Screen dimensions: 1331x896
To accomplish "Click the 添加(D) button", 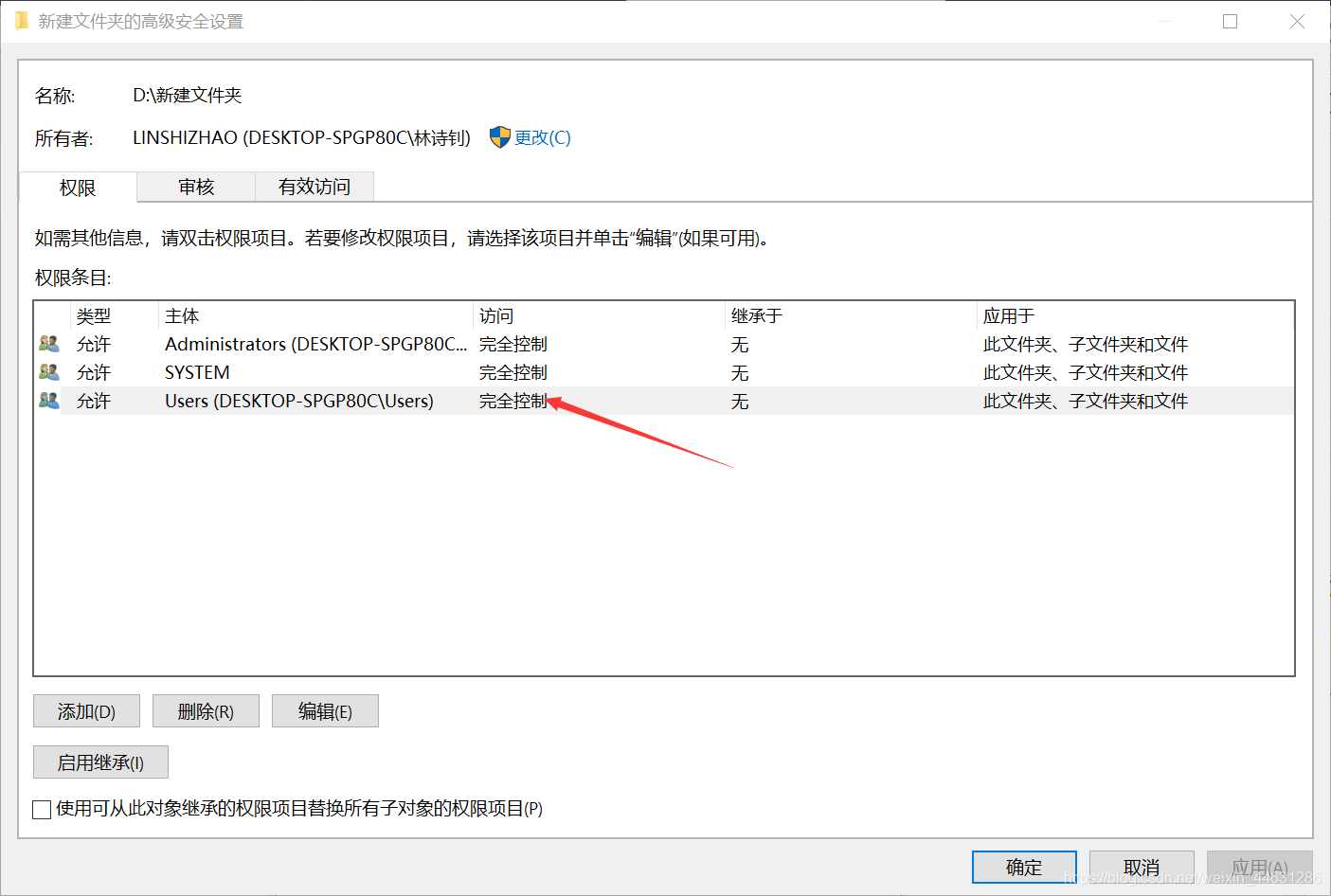I will (x=86, y=711).
